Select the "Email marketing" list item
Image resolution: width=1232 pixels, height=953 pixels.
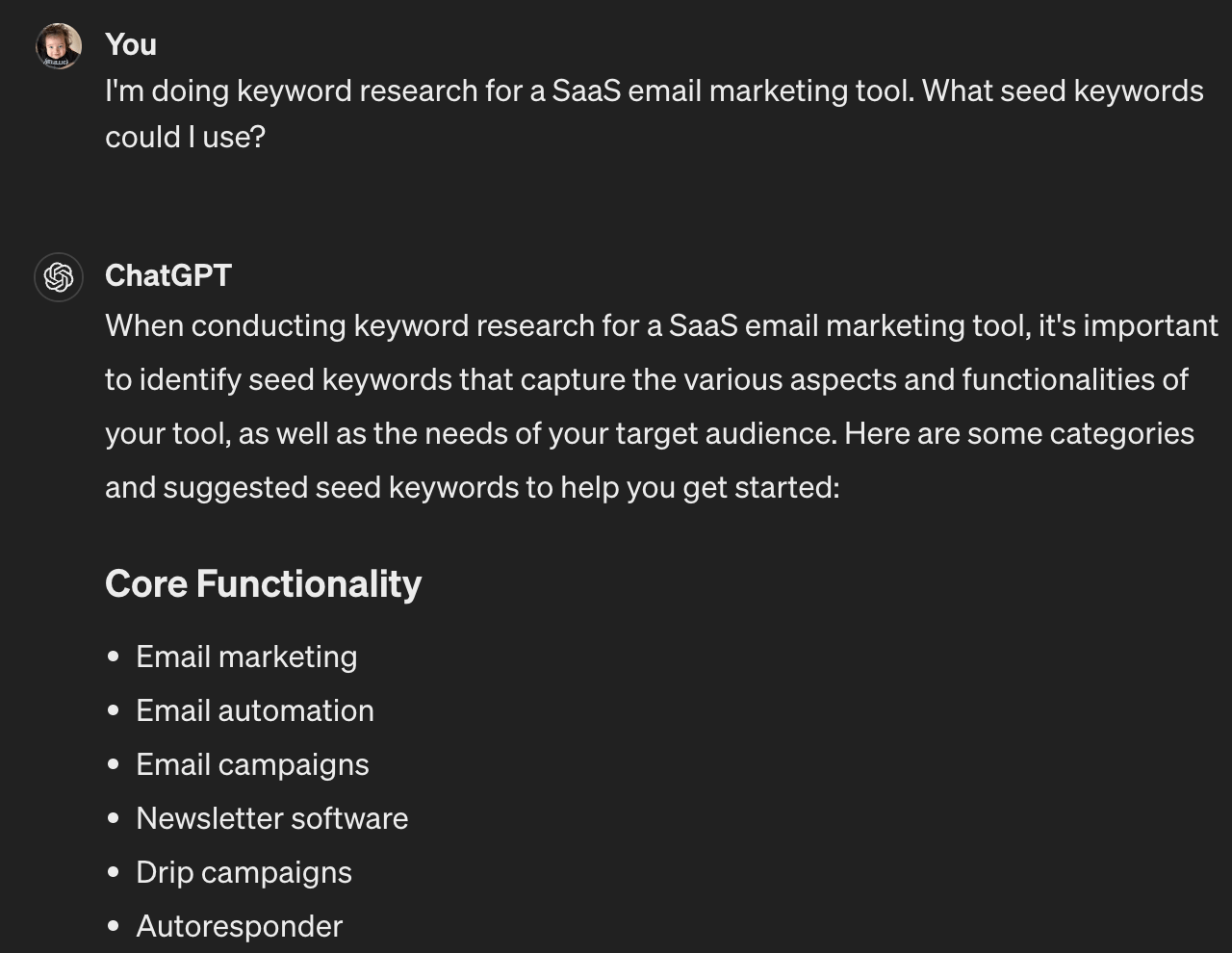(246, 657)
